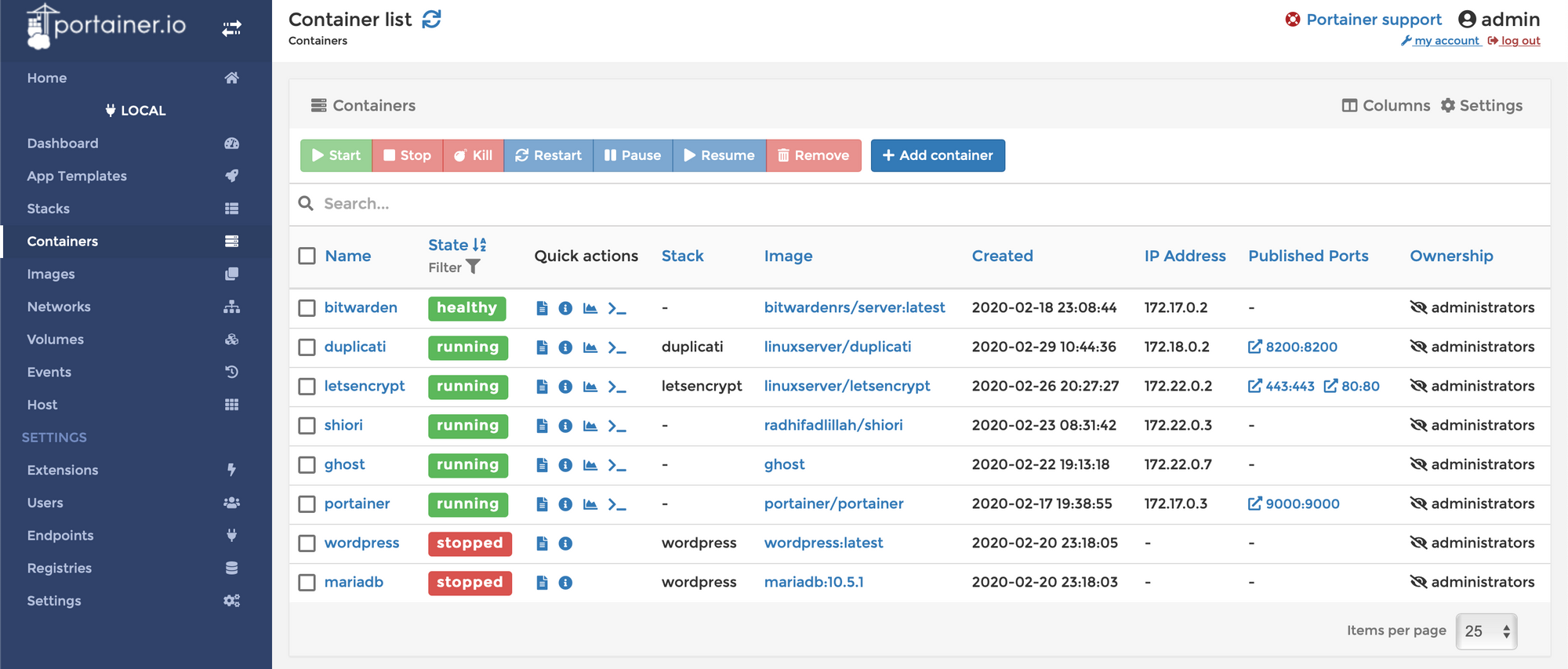Open inspect icon for mariadb container
1568x669 pixels.
(565, 583)
